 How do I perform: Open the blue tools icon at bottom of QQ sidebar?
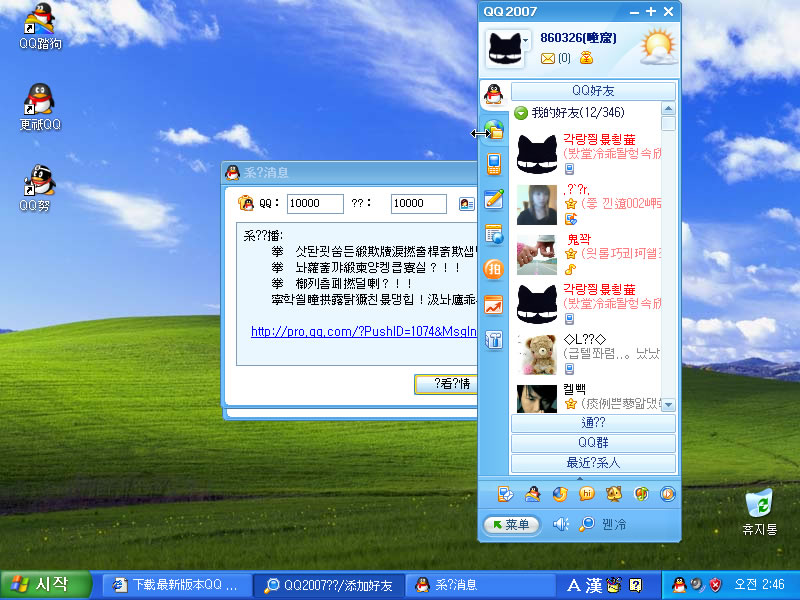[493, 340]
